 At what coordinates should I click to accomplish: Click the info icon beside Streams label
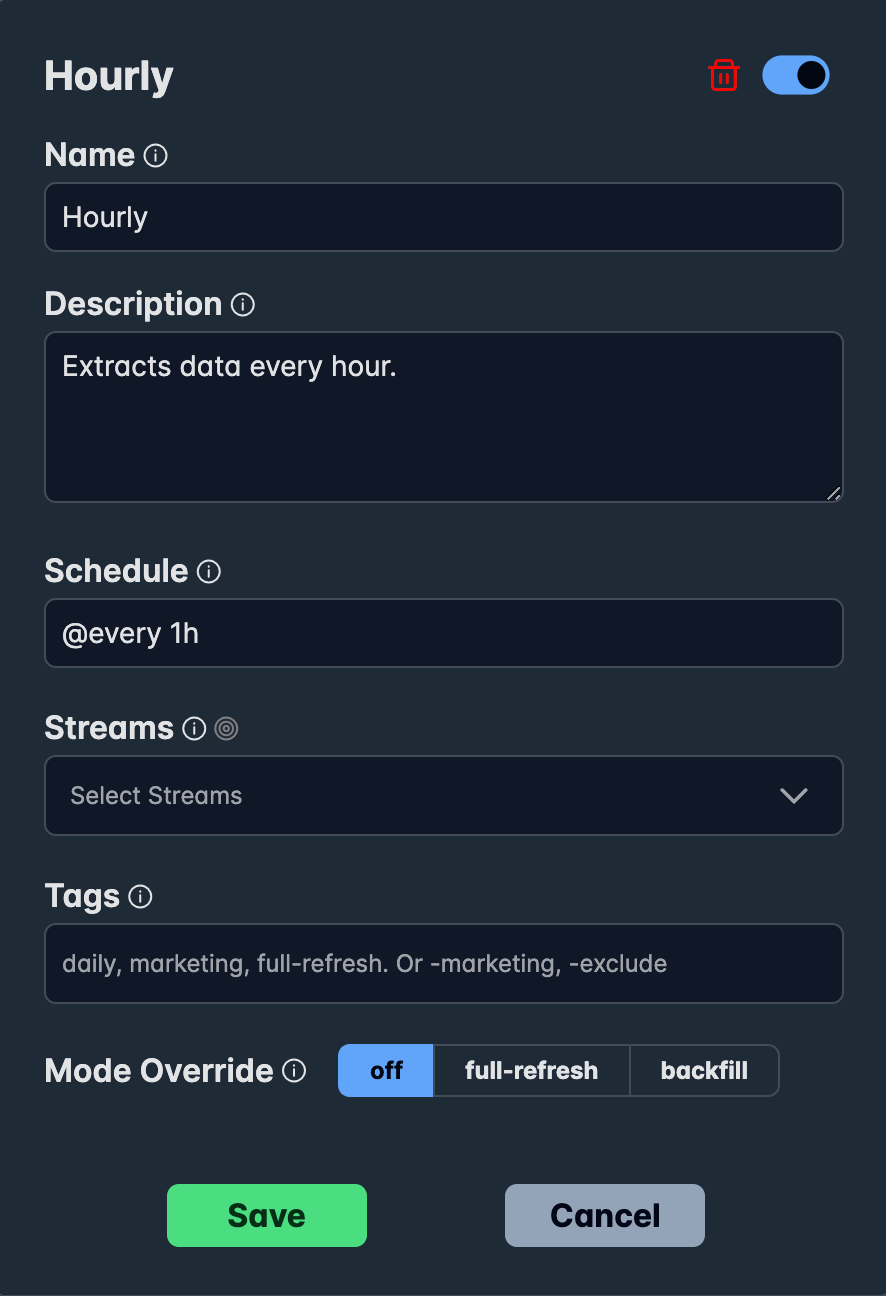[194, 729]
